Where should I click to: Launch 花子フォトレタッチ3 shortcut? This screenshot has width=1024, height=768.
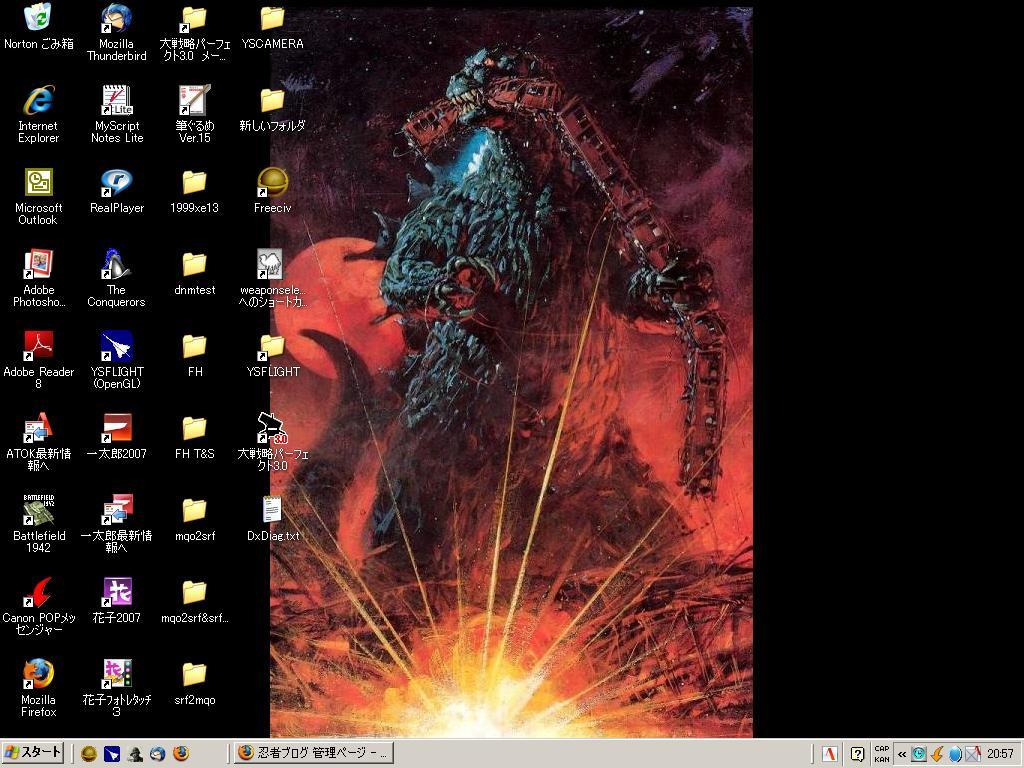(x=116, y=689)
